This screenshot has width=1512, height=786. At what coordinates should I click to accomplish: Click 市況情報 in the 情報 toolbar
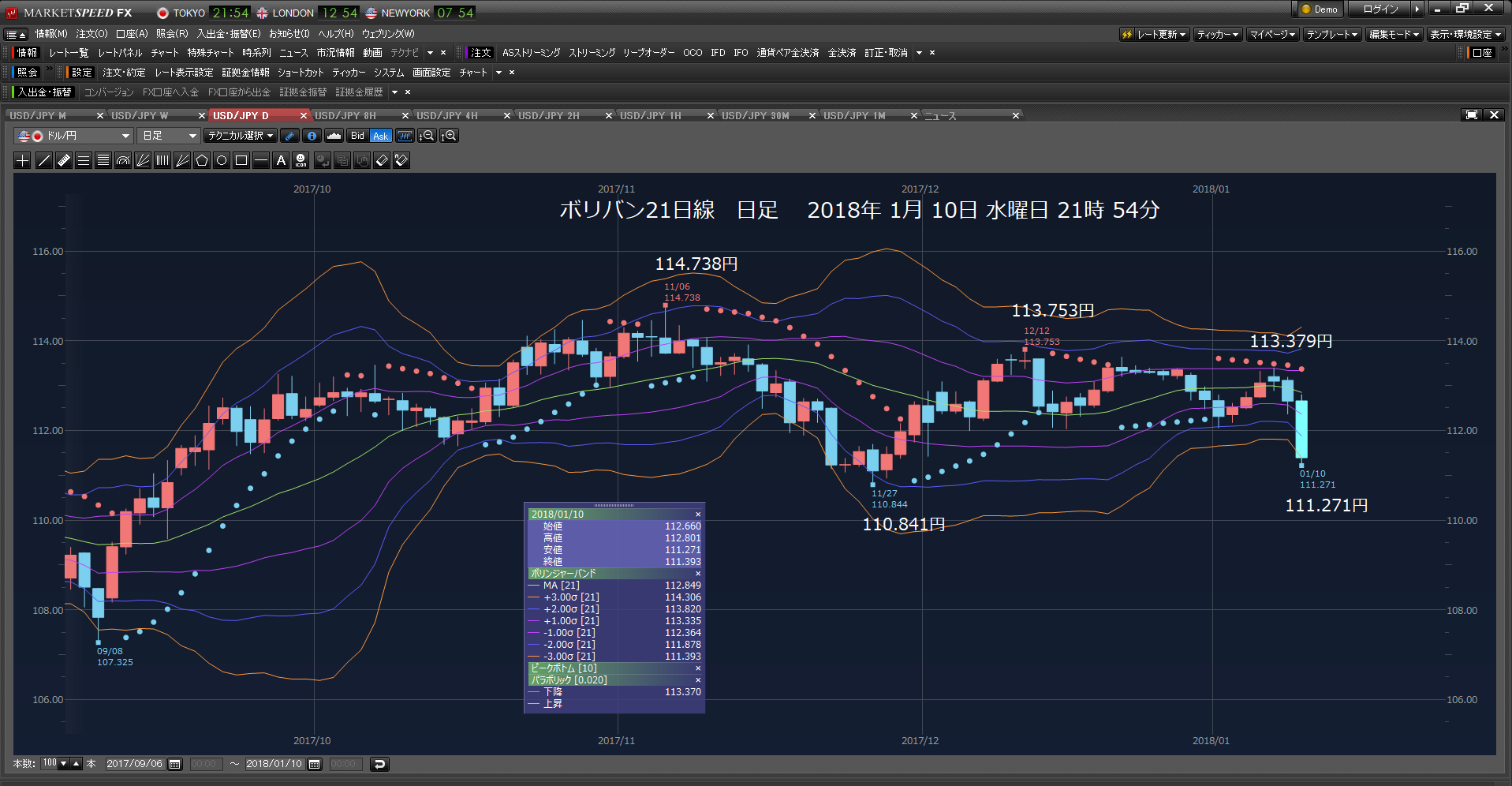[x=336, y=53]
